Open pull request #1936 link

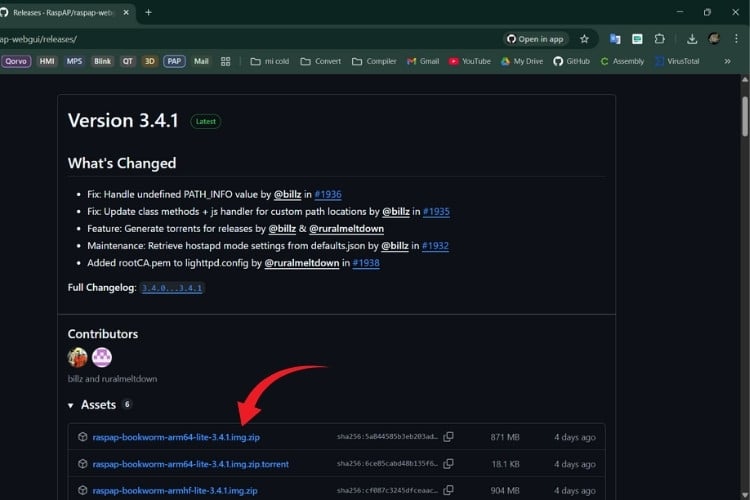328,194
